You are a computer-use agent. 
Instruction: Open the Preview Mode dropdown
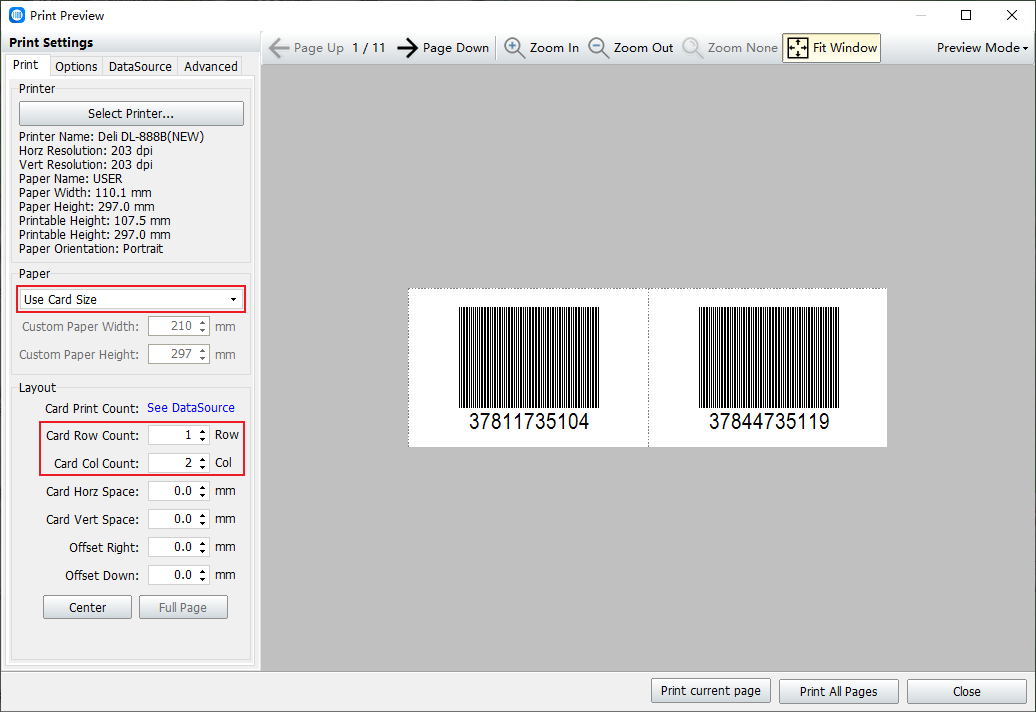point(982,48)
